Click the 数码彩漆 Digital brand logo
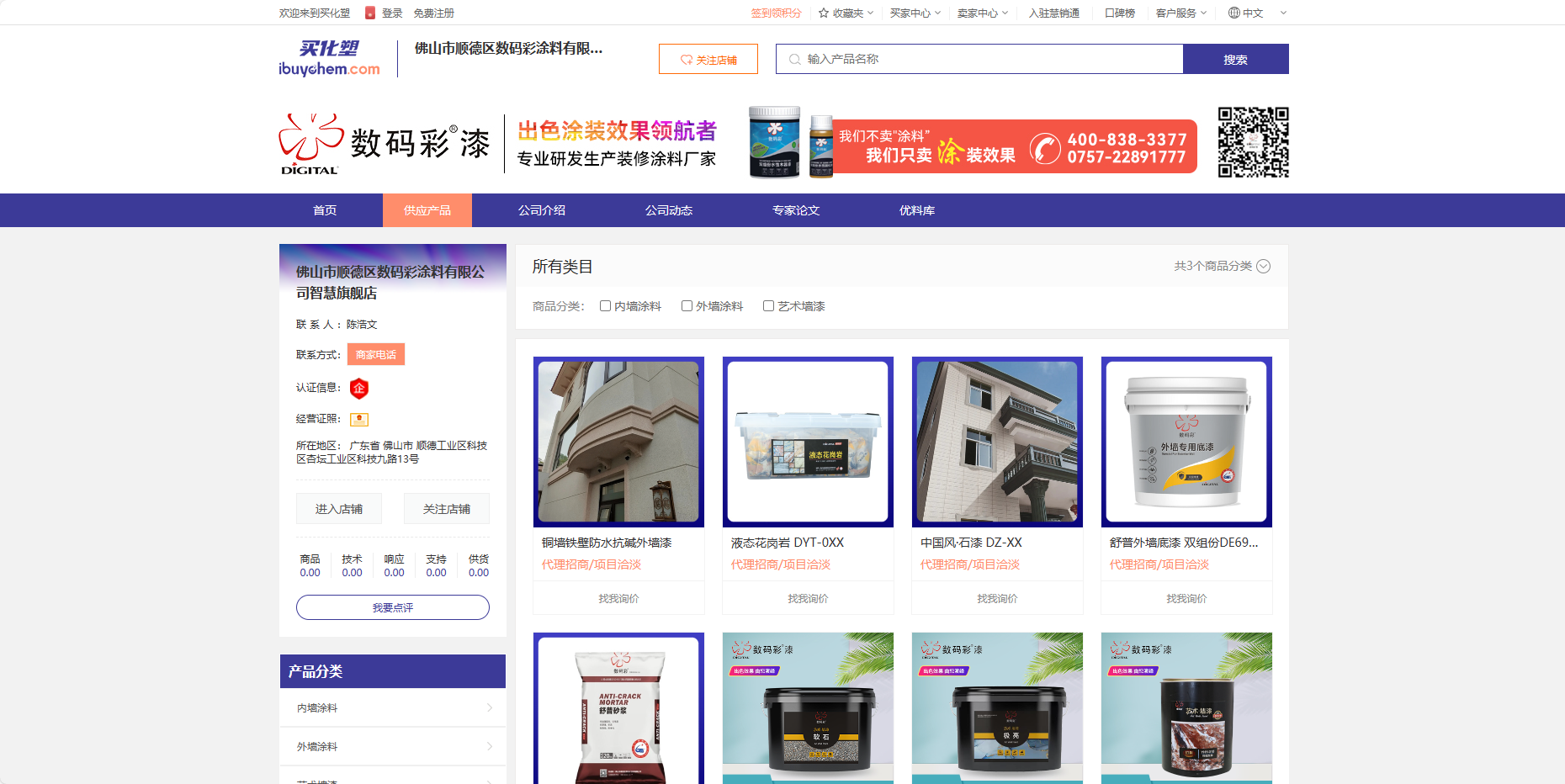Image resolution: width=1565 pixels, height=784 pixels. coord(385,144)
